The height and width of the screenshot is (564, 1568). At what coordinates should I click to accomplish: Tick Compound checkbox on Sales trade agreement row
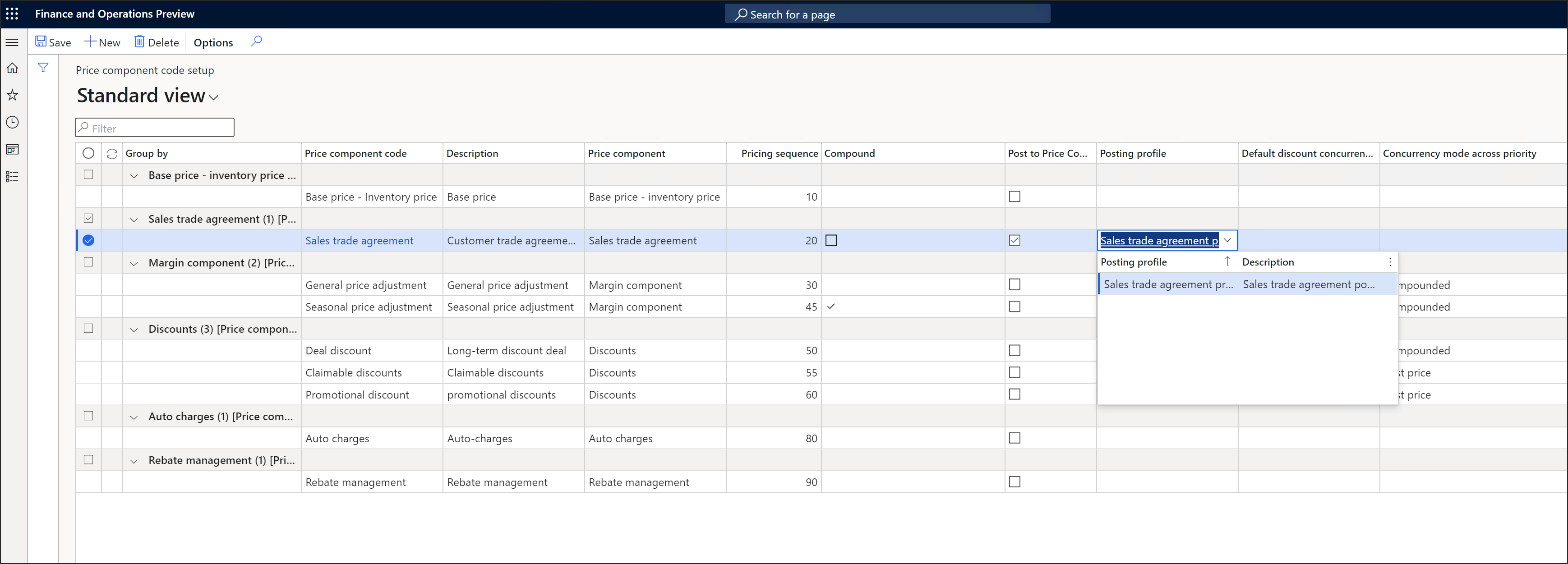click(831, 240)
